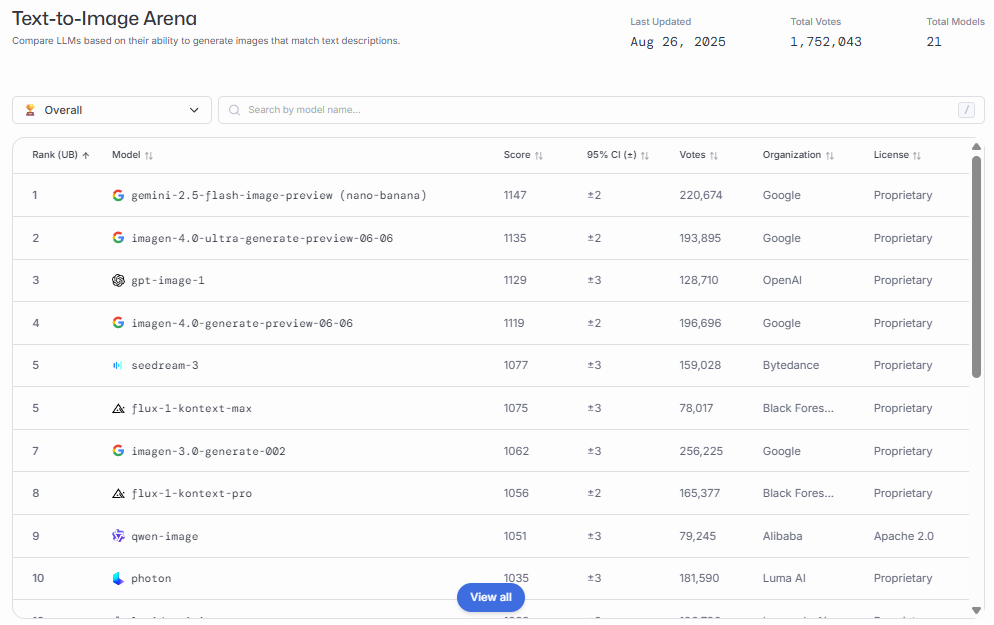Click Google icon beside imagen-4.0-ultra-generate-preview-06-06

click(x=118, y=238)
